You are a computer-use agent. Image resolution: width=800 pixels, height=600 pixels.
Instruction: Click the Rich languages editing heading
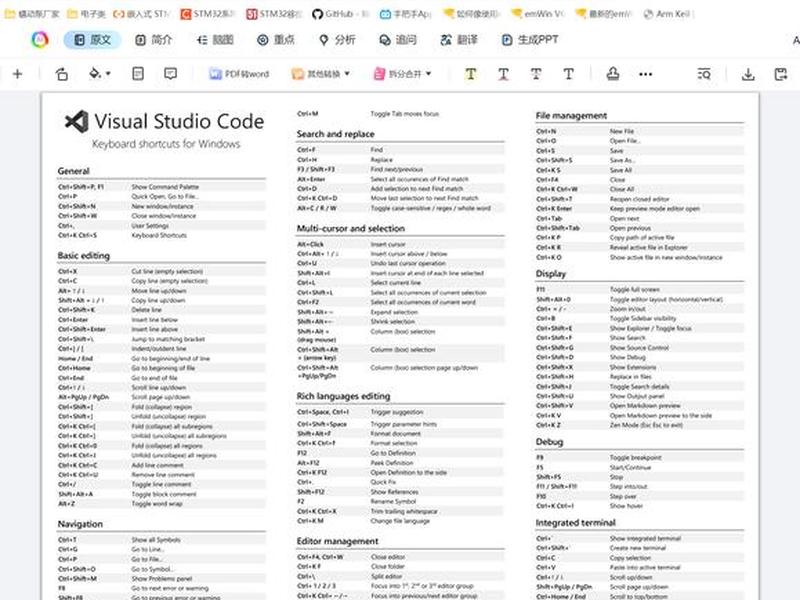(x=343, y=396)
